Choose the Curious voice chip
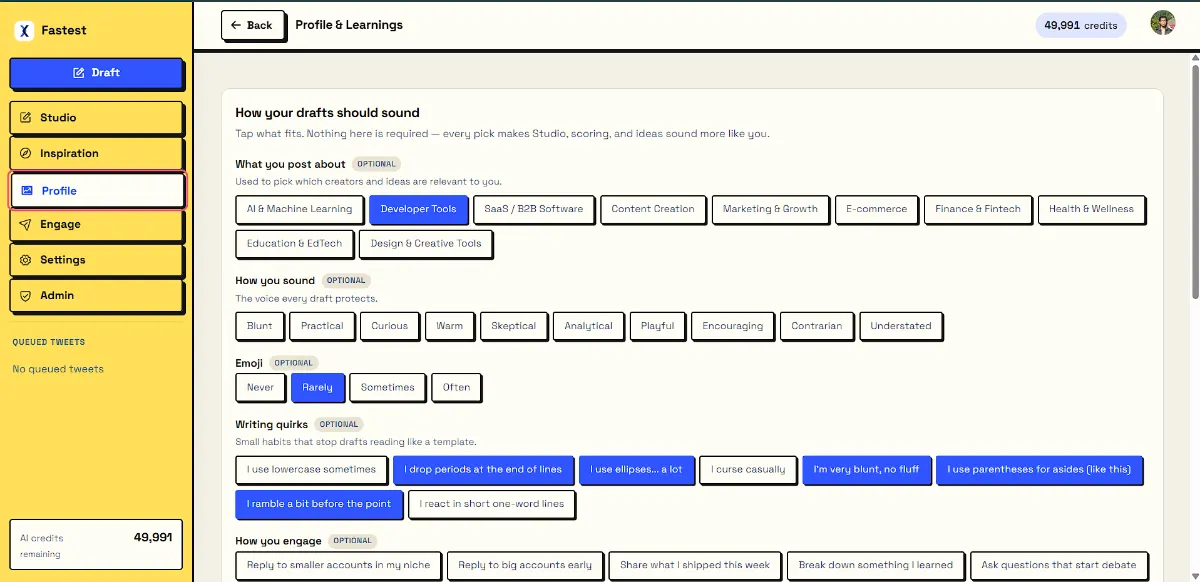The width and height of the screenshot is (1200, 582). [x=389, y=326]
